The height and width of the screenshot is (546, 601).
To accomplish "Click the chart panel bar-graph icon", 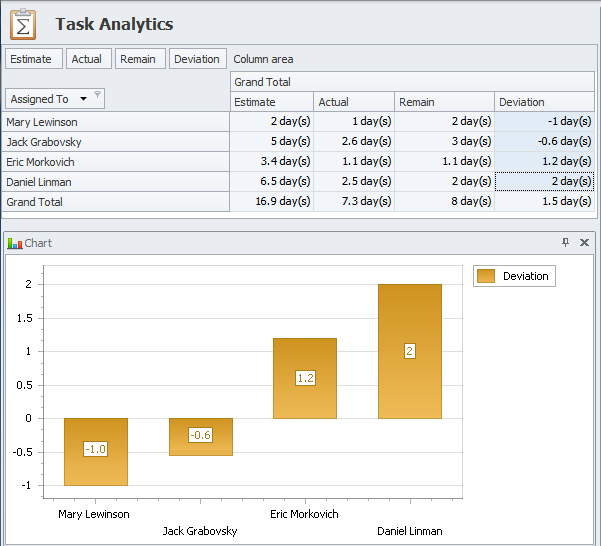I will point(14,243).
